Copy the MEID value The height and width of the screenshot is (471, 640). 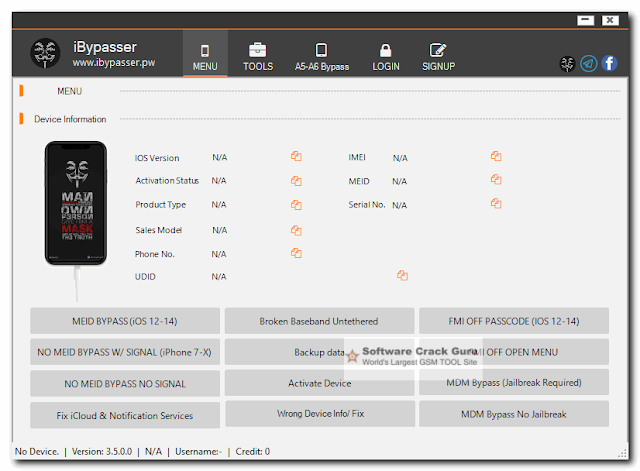coord(496,180)
